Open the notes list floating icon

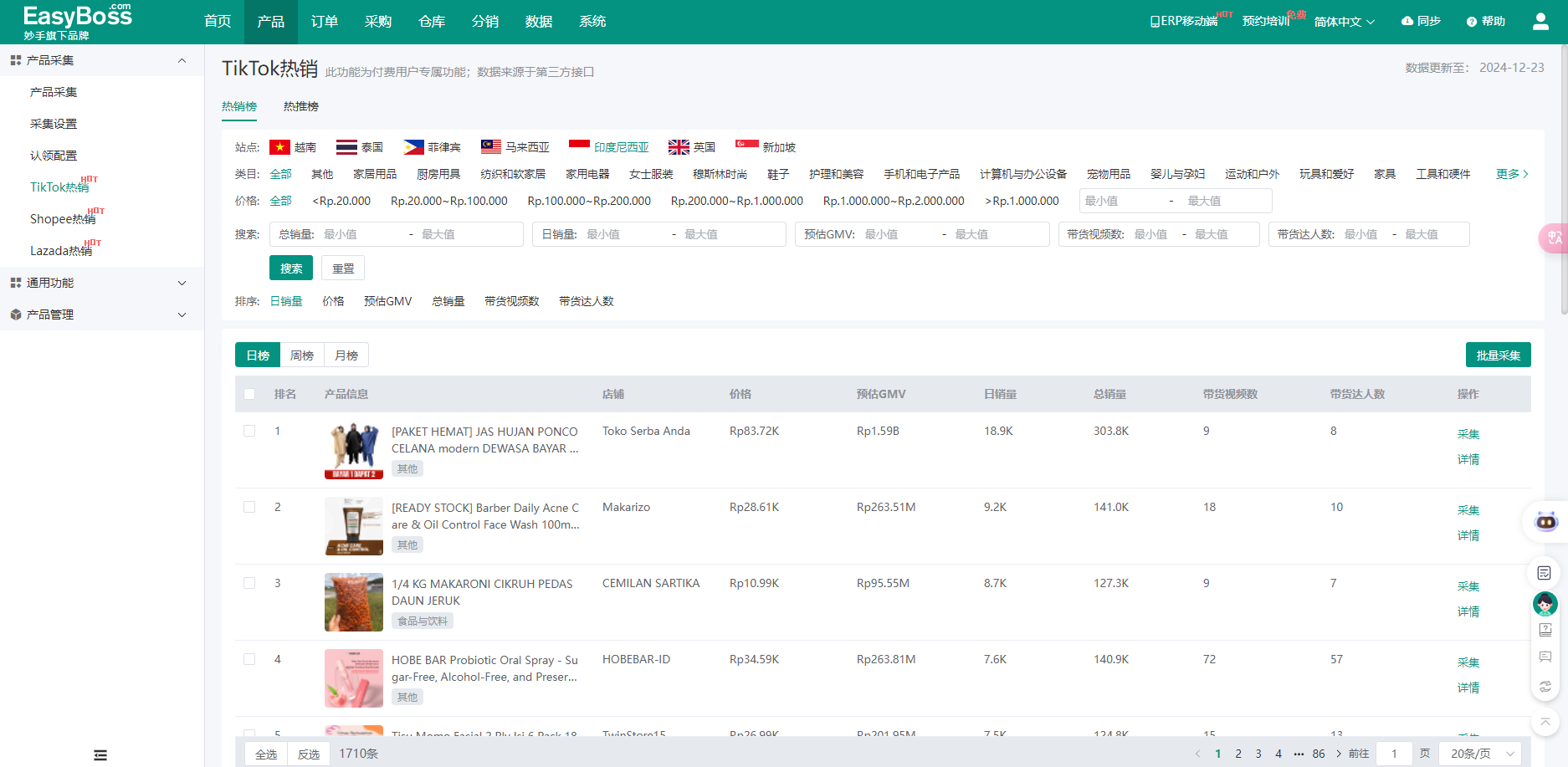[x=1545, y=573]
